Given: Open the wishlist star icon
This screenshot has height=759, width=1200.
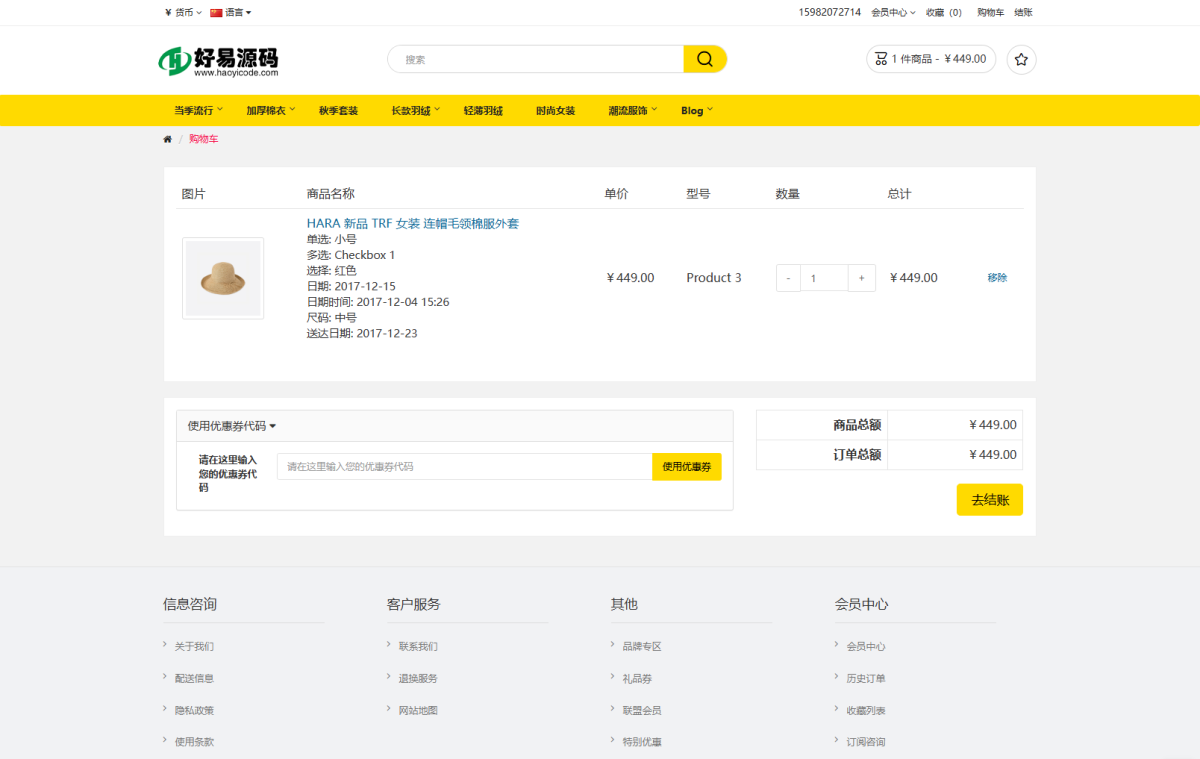Looking at the screenshot, I should [x=1021, y=59].
